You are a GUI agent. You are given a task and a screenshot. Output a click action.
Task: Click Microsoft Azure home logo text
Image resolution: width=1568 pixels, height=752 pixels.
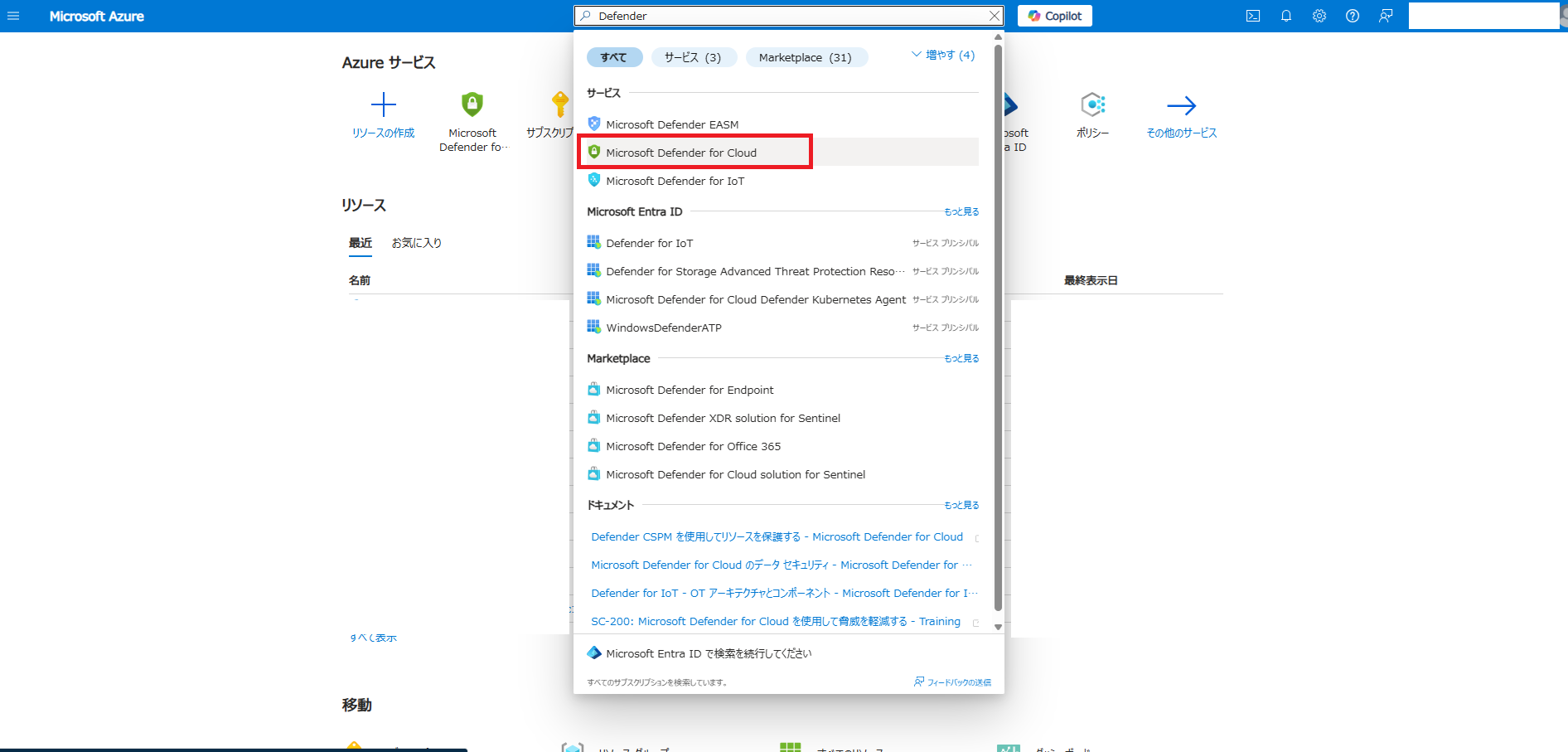click(x=96, y=16)
